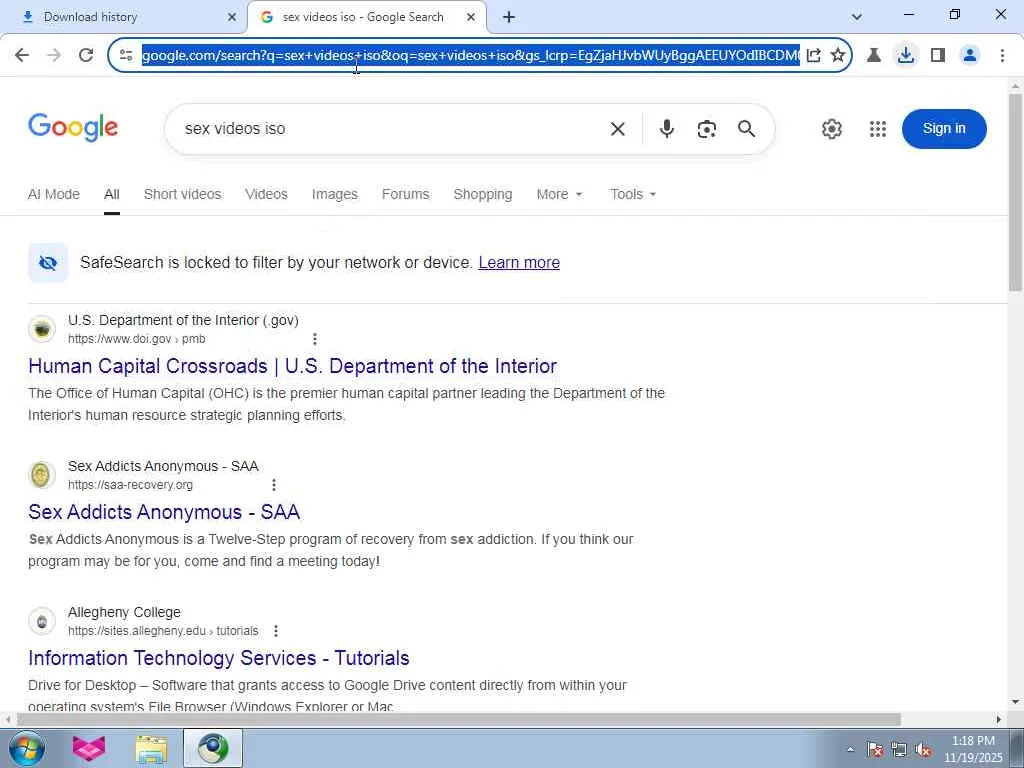1024x768 pixels.
Task: Open SafeSearch Learn more link
Action: click(x=519, y=263)
